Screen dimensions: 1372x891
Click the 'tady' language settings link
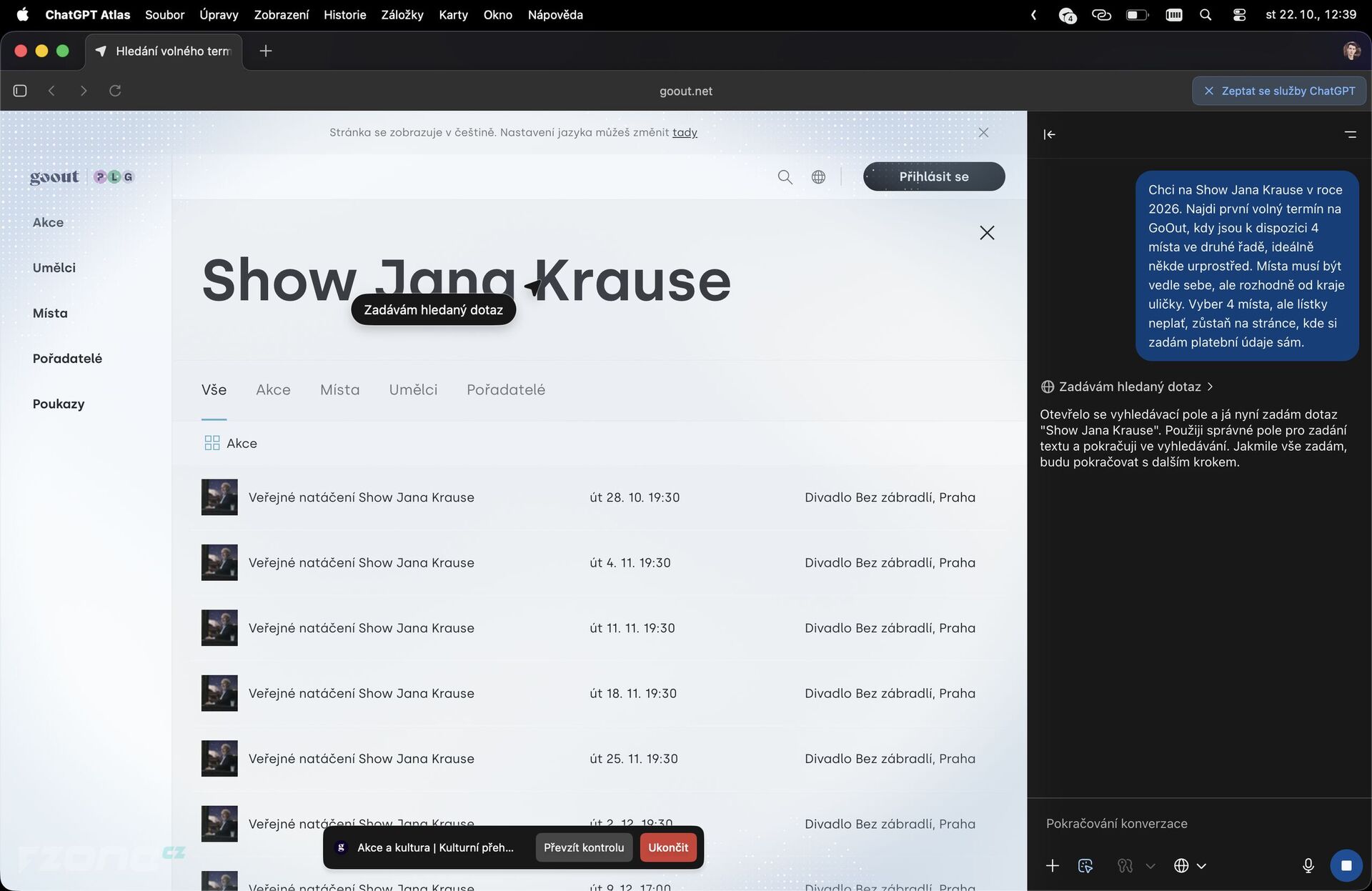[x=684, y=132]
